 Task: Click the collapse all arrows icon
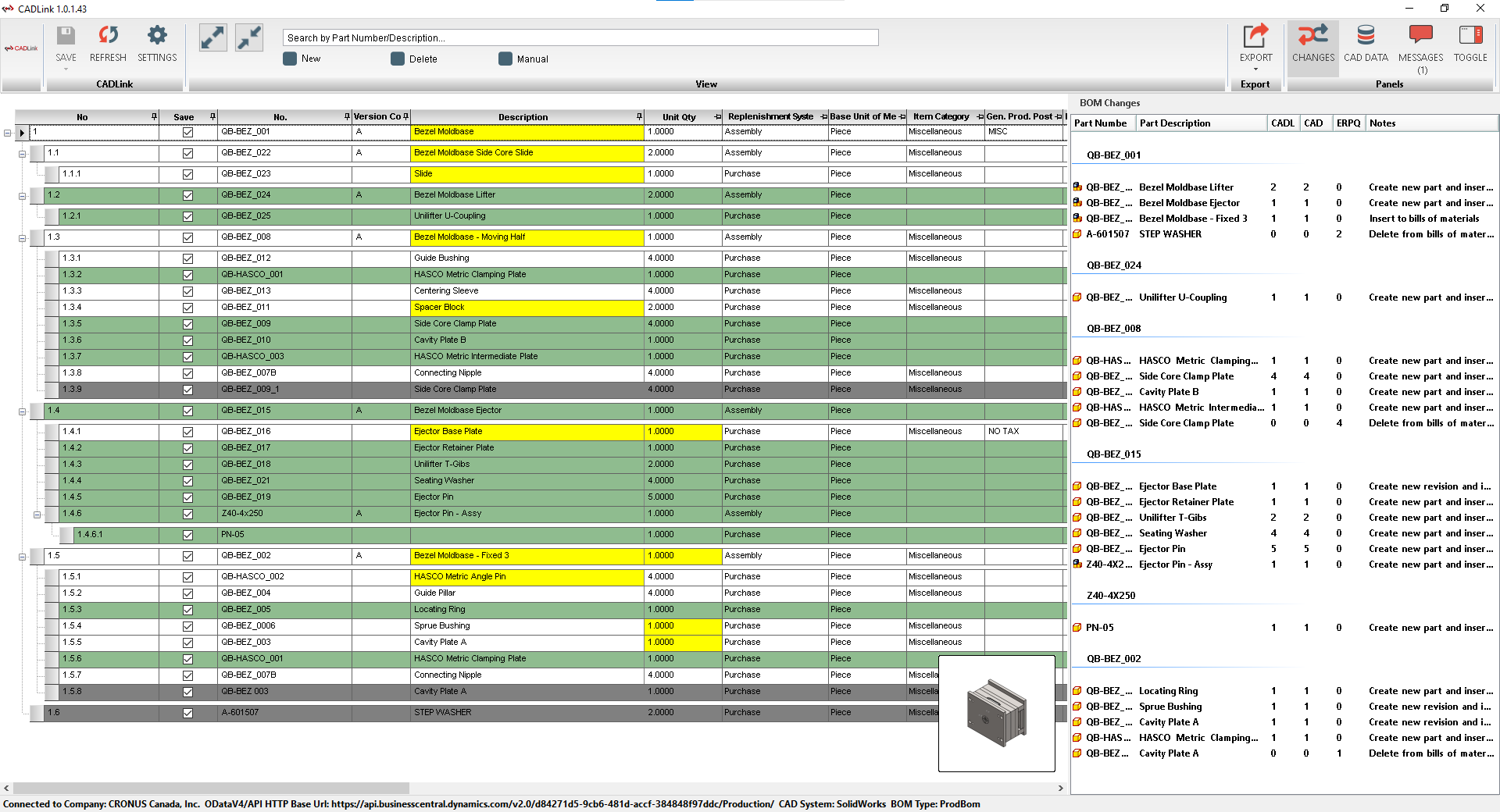point(249,37)
